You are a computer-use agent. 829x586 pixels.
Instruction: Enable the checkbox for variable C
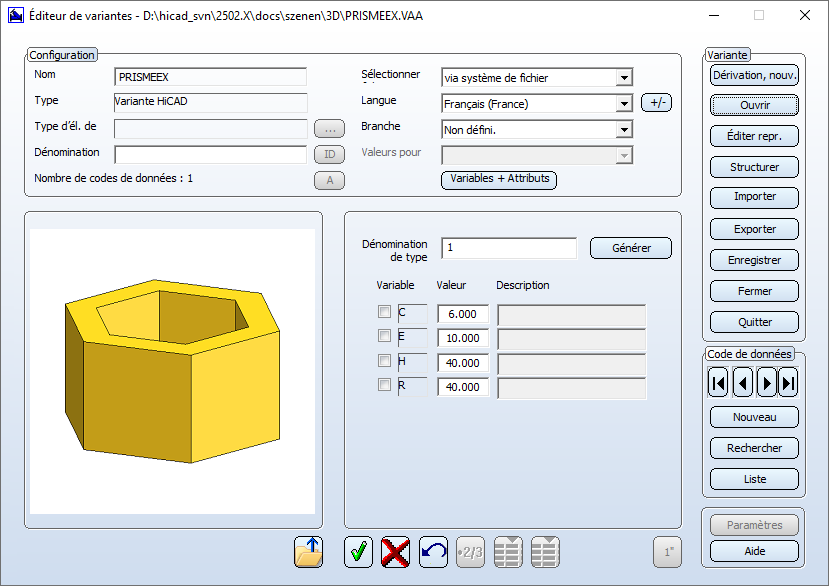384,313
